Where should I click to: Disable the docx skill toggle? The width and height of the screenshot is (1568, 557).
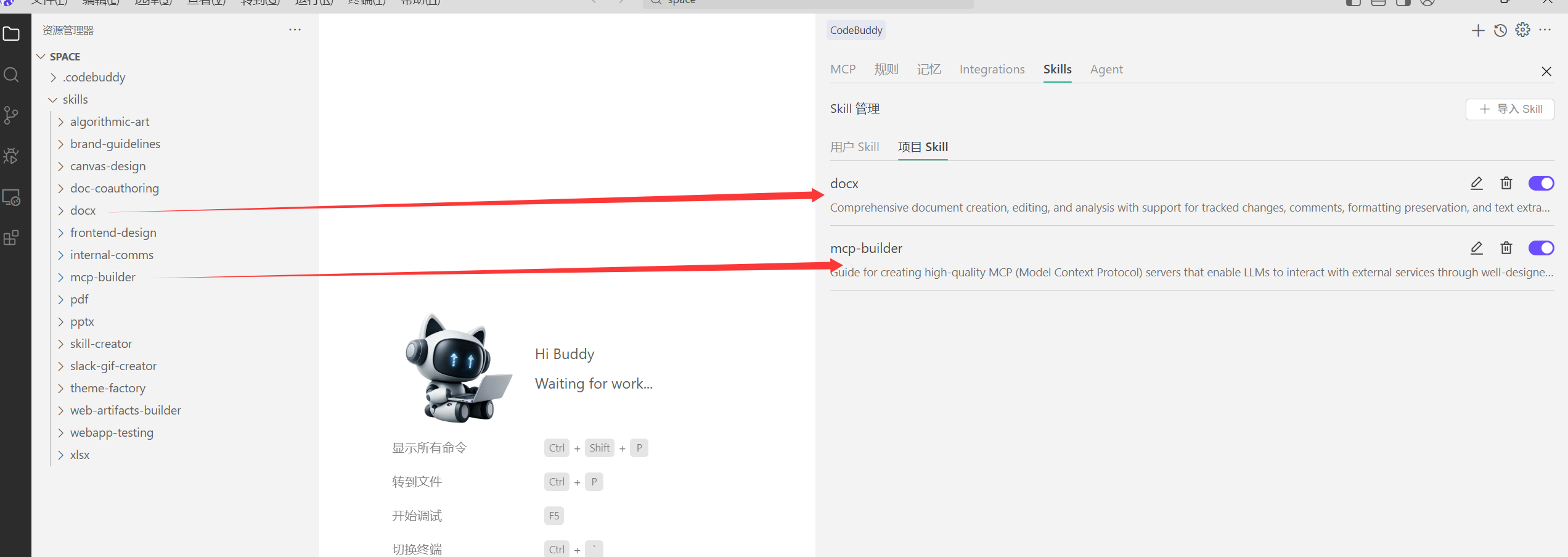[1541, 183]
